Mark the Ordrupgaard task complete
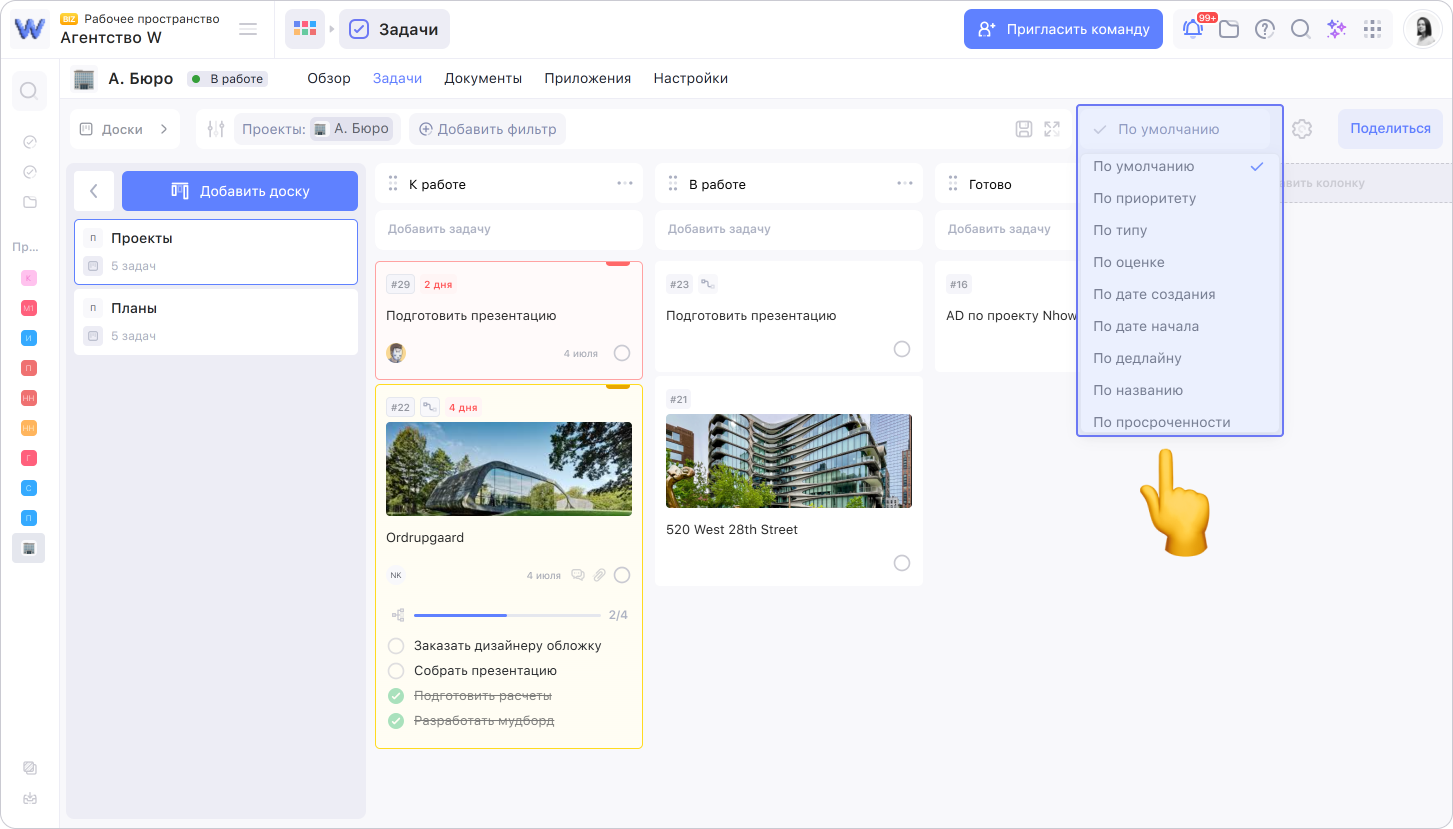 click(x=622, y=575)
